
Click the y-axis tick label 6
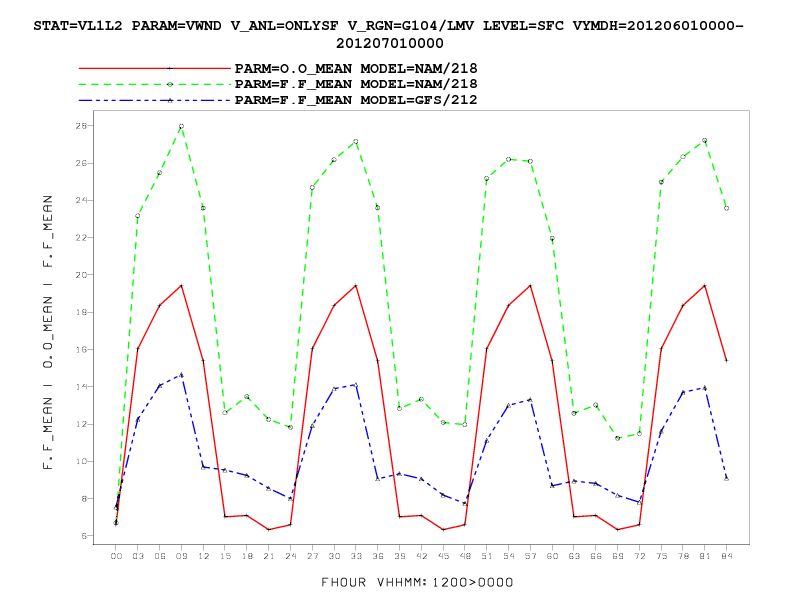tap(84, 536)
